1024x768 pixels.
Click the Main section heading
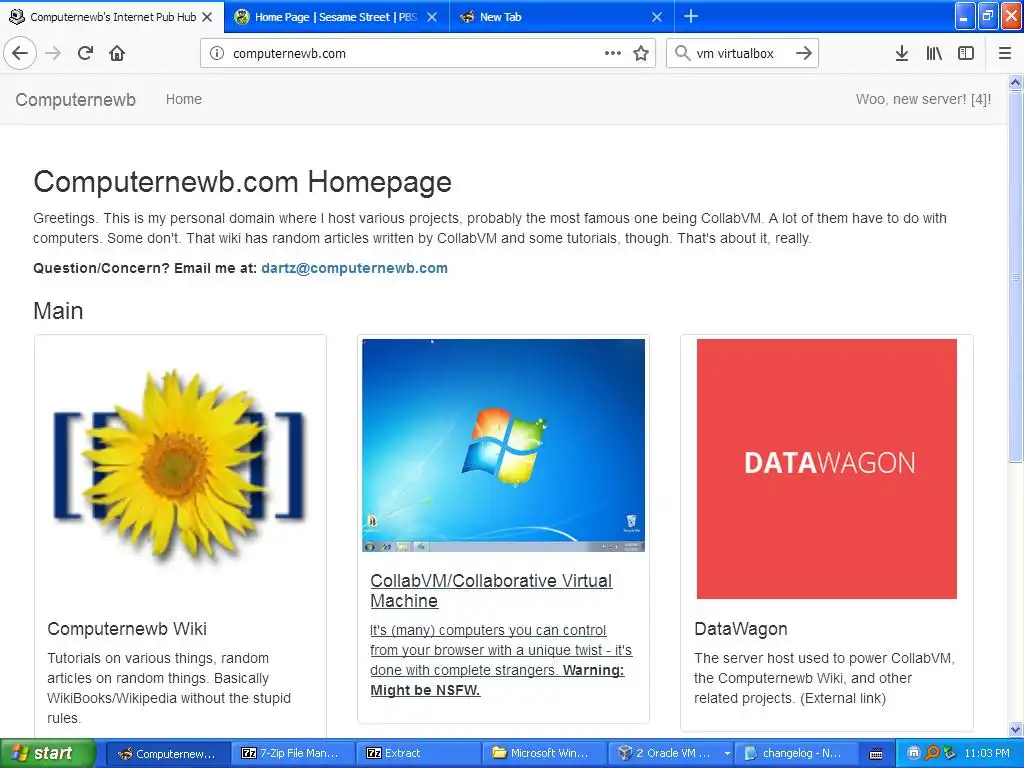58,311
